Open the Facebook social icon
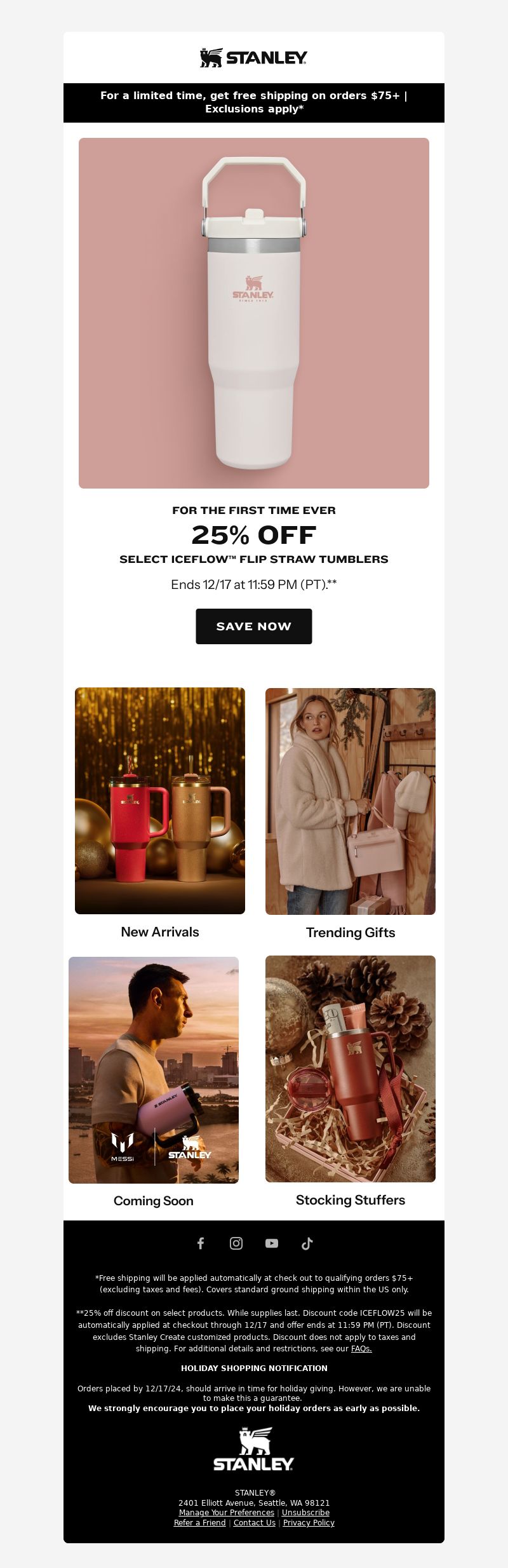The width and height of the screenshot is (508, 1568). (x=201, y=1243)
